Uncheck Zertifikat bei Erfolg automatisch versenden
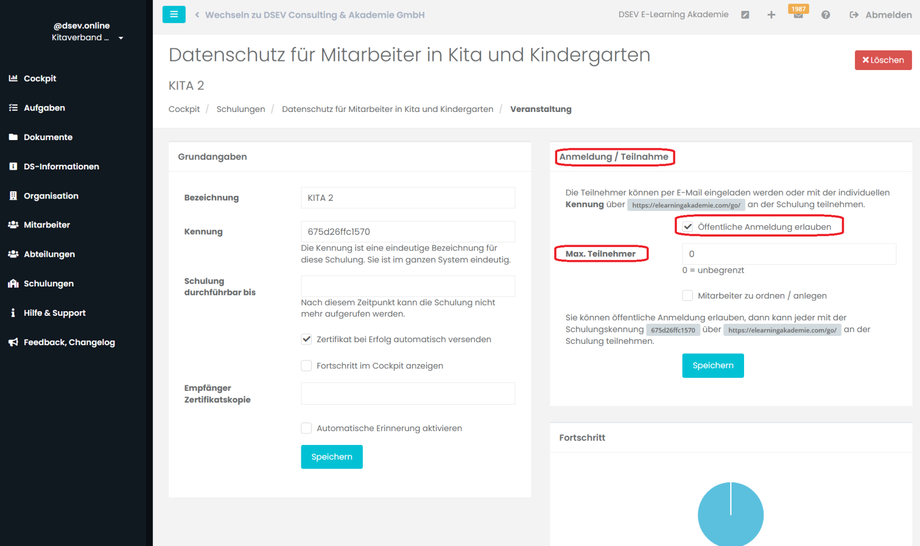 point(307,339)
